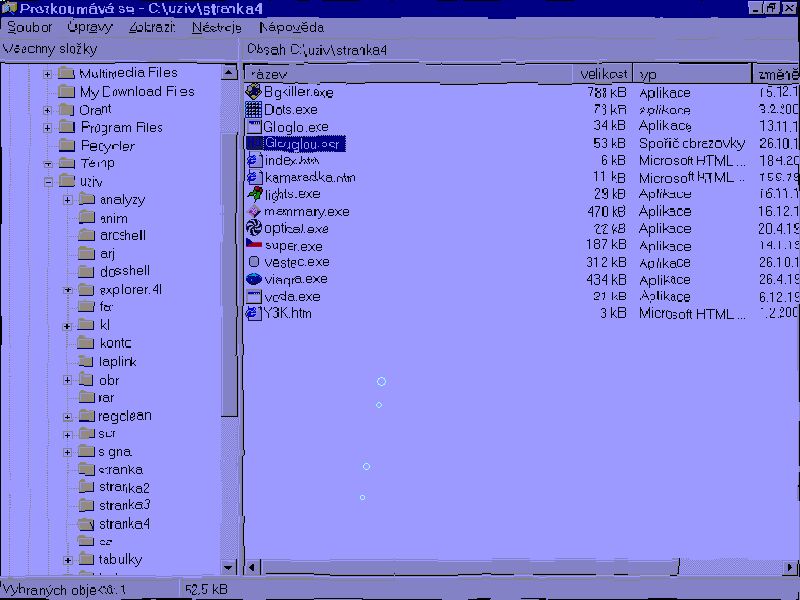Open the Nástroje menu

pos(216,28)
